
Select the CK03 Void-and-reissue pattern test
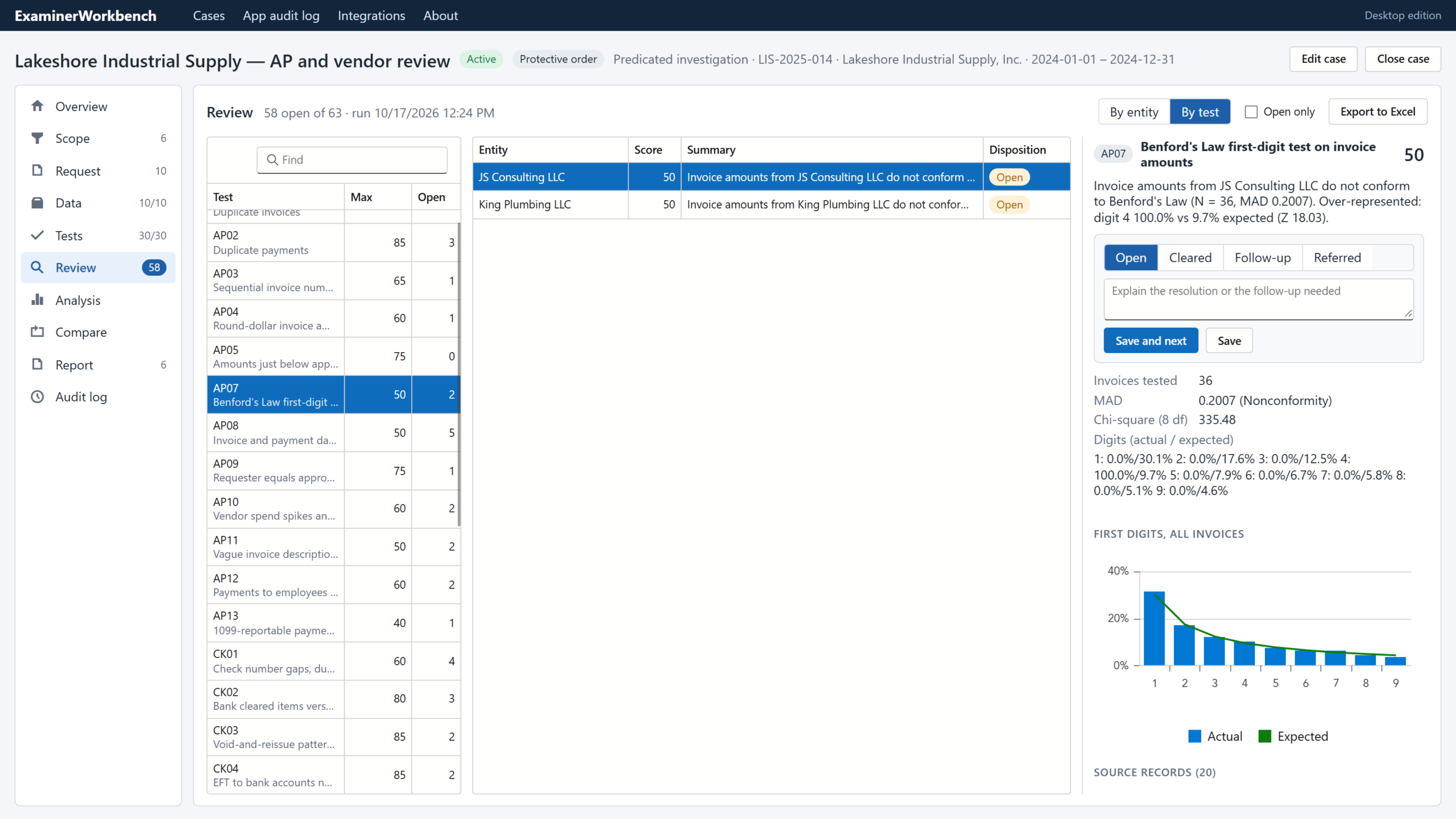pos(334,737)
